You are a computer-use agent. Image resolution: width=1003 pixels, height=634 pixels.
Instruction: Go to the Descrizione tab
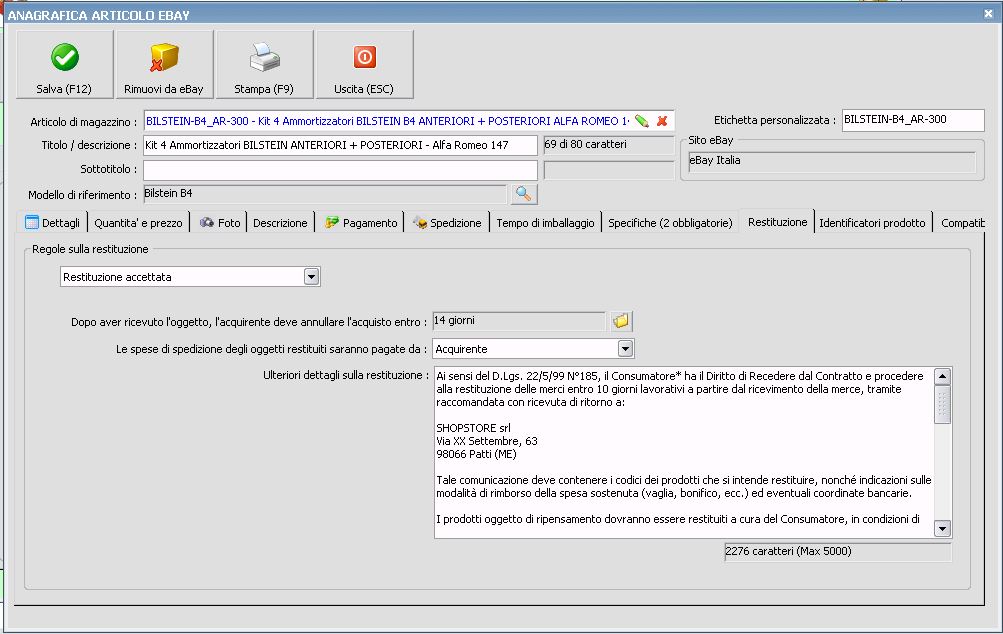(280, 223)
